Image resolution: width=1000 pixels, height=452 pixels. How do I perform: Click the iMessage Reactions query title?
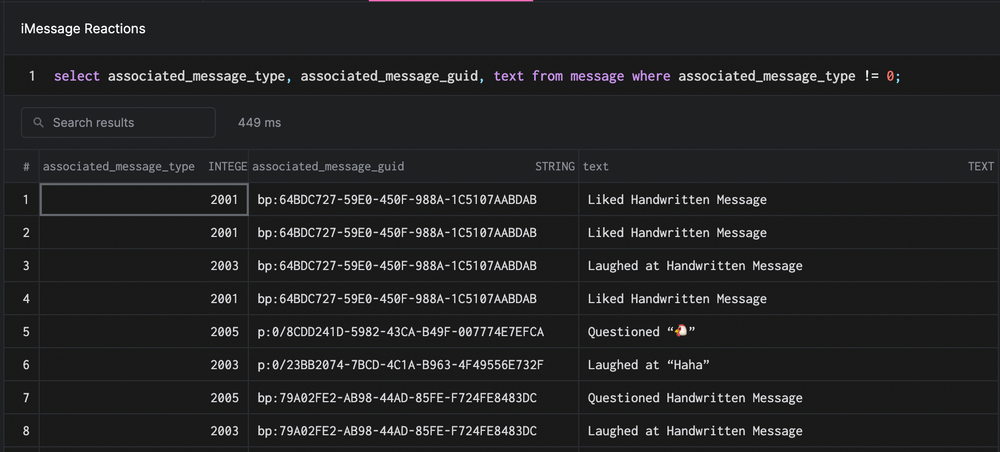click(83, 29)
